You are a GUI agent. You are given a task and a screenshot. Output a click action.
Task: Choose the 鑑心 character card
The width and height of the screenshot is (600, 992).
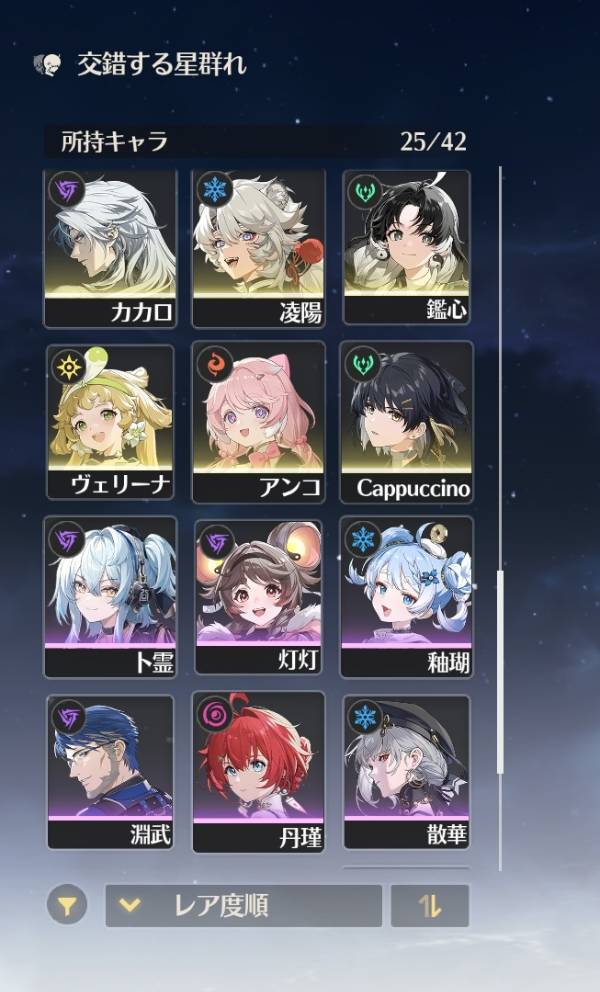point(406,247)
